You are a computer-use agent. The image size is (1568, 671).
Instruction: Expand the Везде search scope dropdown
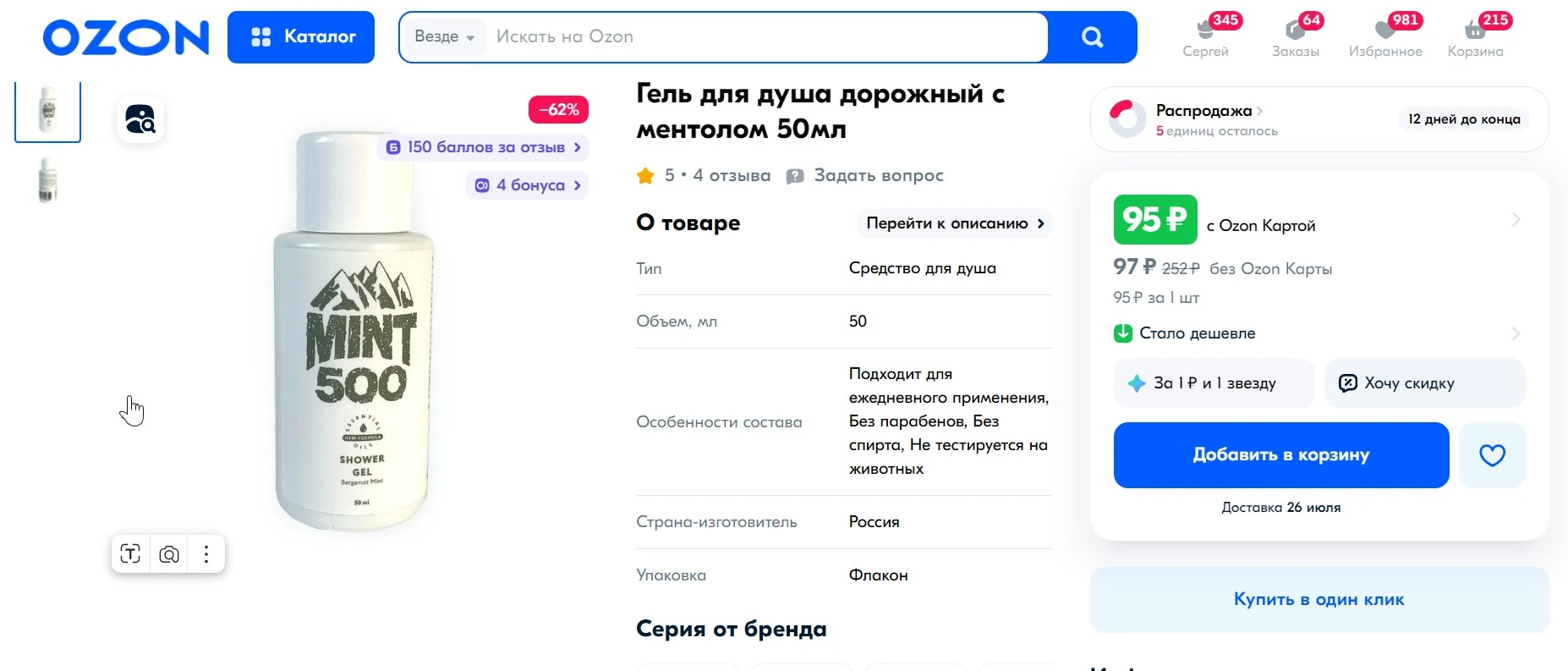tap(445, 37)
